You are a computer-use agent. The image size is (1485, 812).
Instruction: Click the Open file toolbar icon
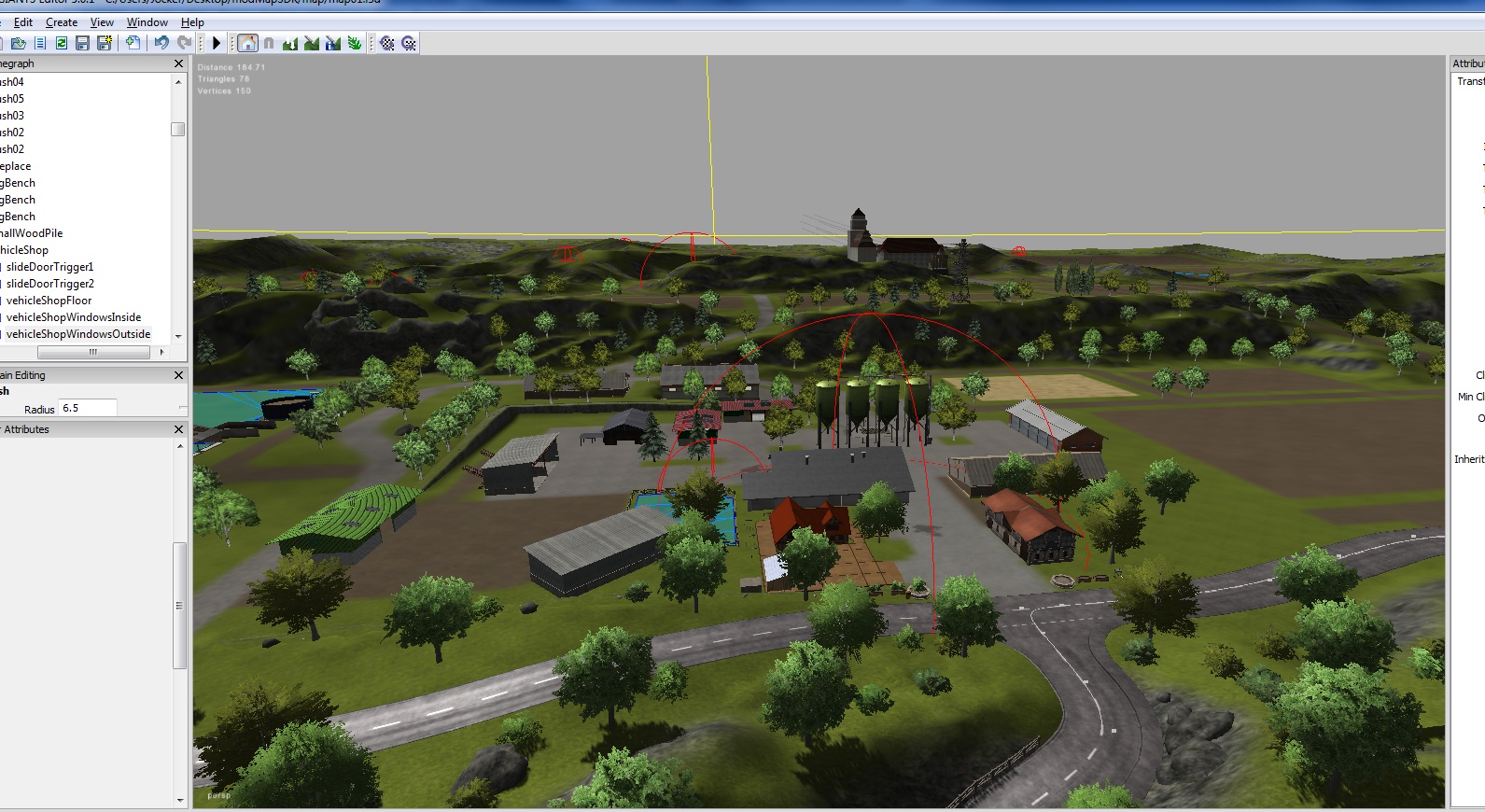[18, 43]
